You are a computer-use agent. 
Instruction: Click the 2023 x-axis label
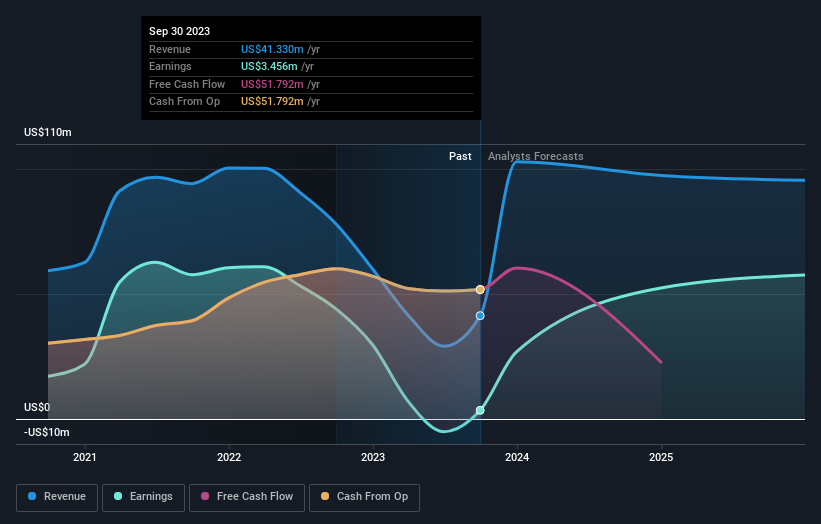tap(373, 458)
